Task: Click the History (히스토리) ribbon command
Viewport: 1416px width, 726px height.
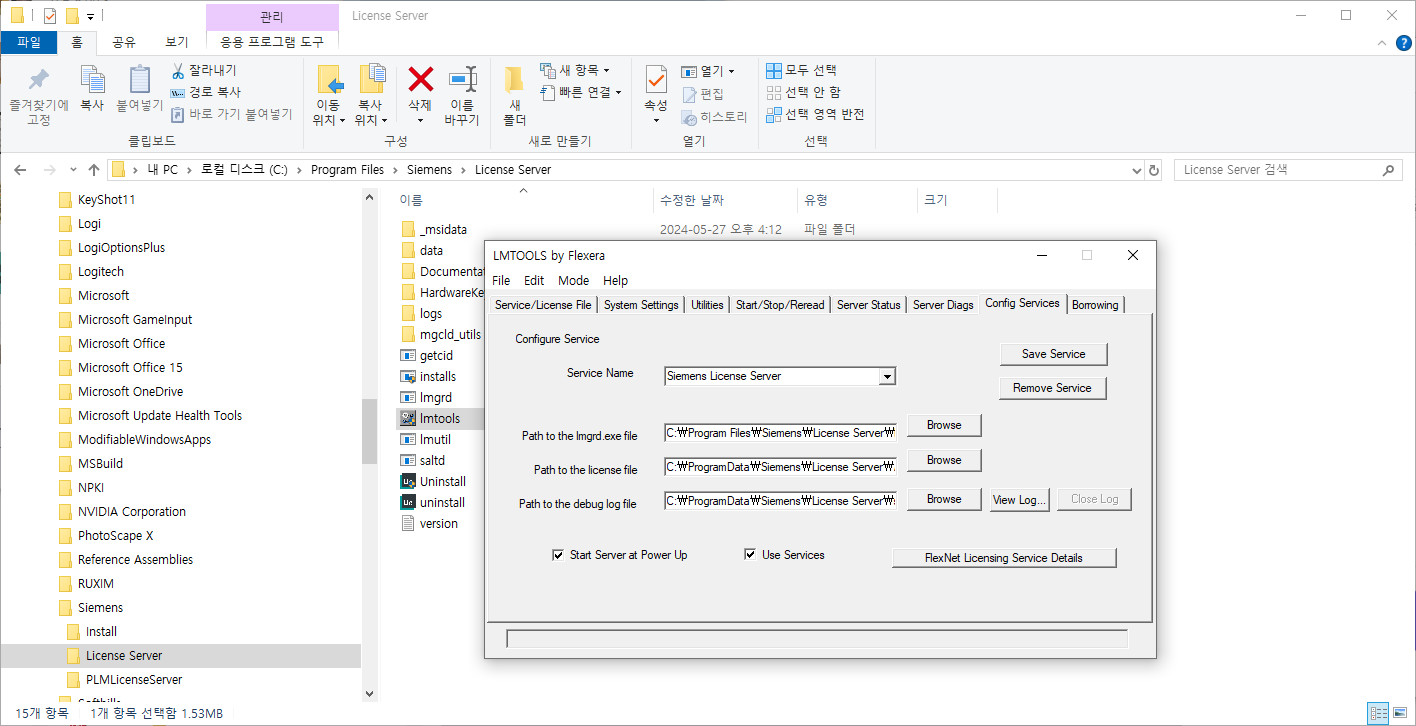Action: pyautogui.click(x=715, y=117)
